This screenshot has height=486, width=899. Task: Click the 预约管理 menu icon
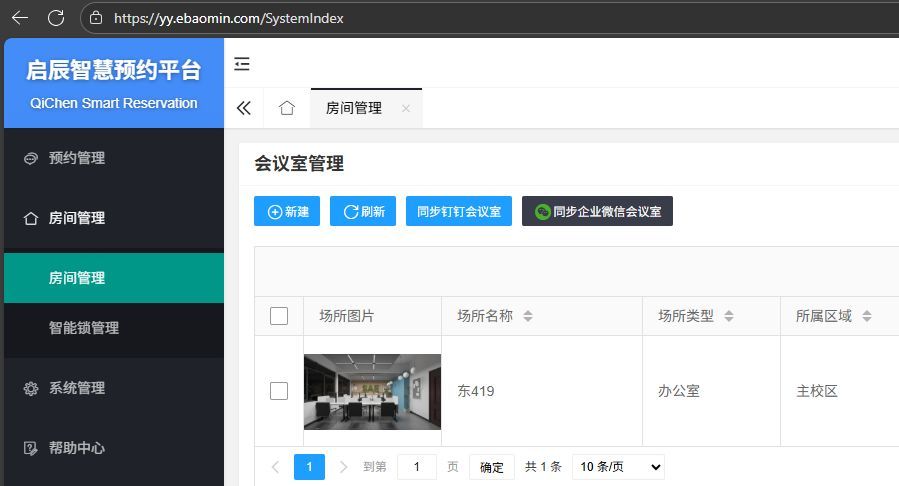click(31, 158)
